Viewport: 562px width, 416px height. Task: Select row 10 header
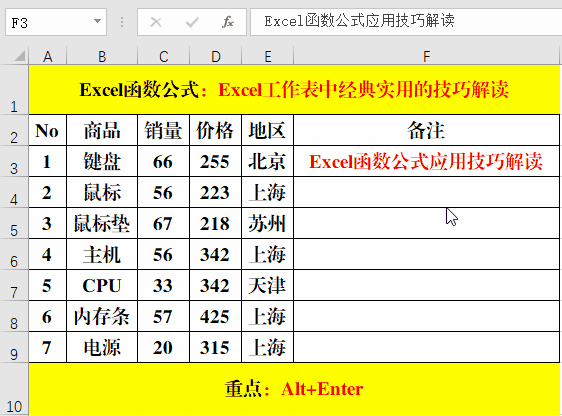14,389
